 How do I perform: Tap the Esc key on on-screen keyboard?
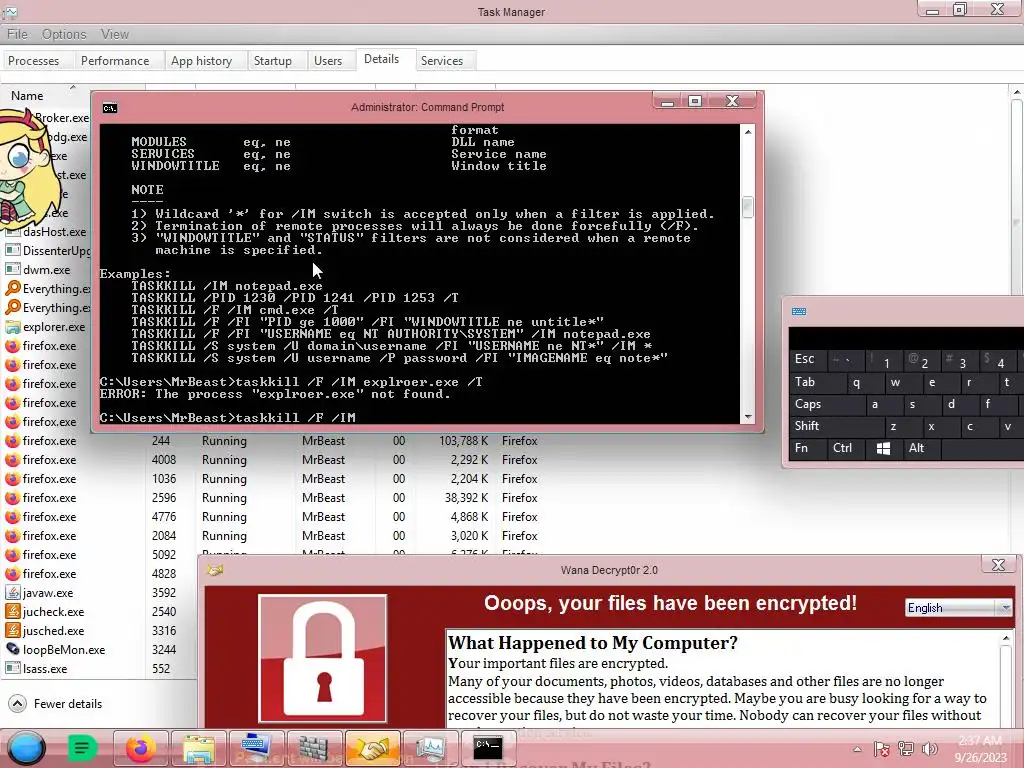[x=807, y=359]
